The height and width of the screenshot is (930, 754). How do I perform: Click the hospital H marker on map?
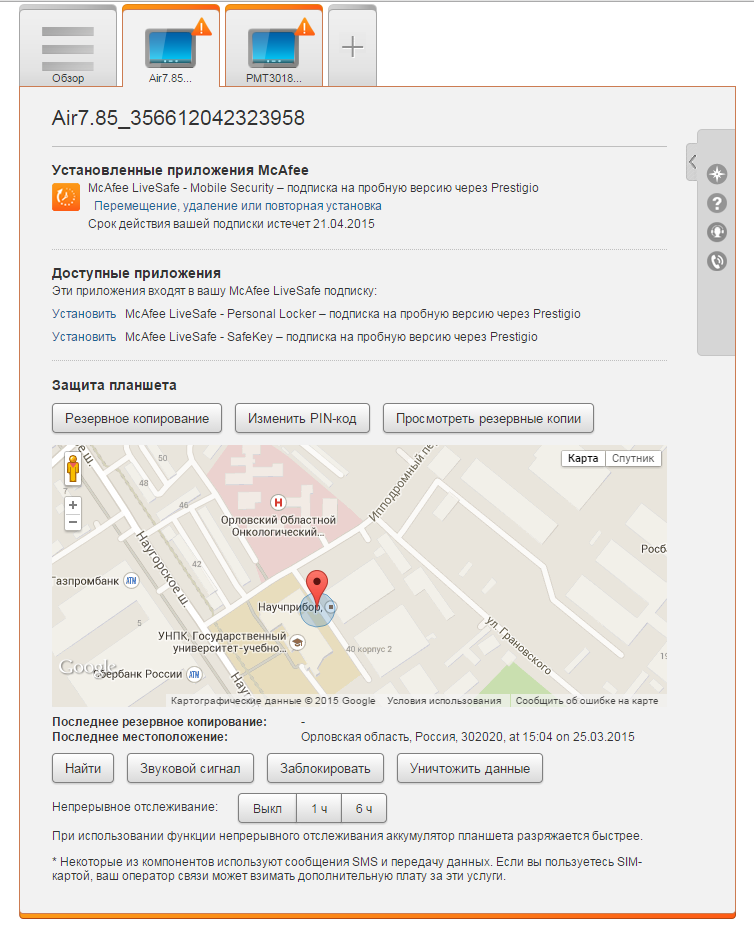click(x=278, y=503)
